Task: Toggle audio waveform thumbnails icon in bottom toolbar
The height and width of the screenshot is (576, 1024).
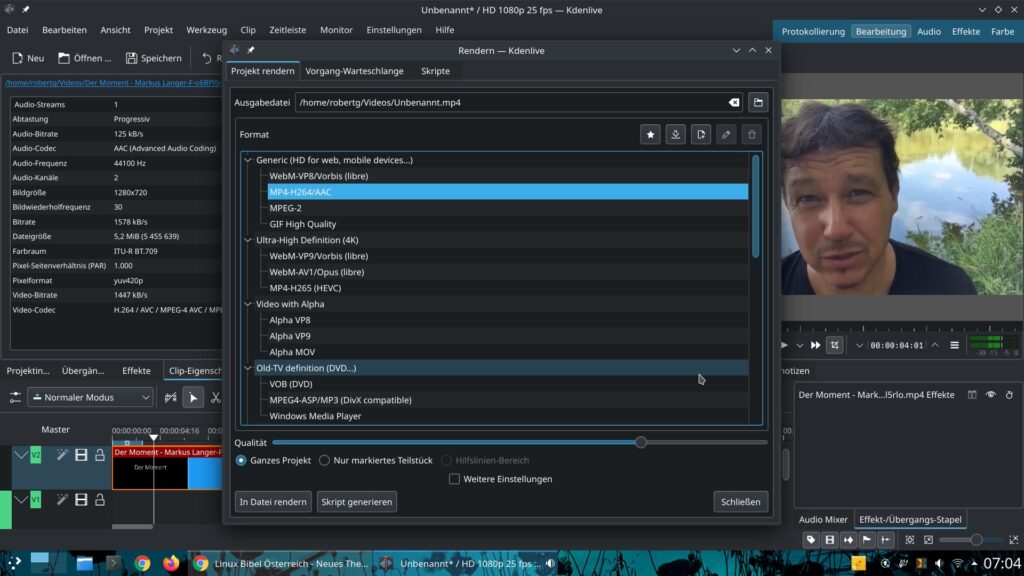Action: pos(848,540)
